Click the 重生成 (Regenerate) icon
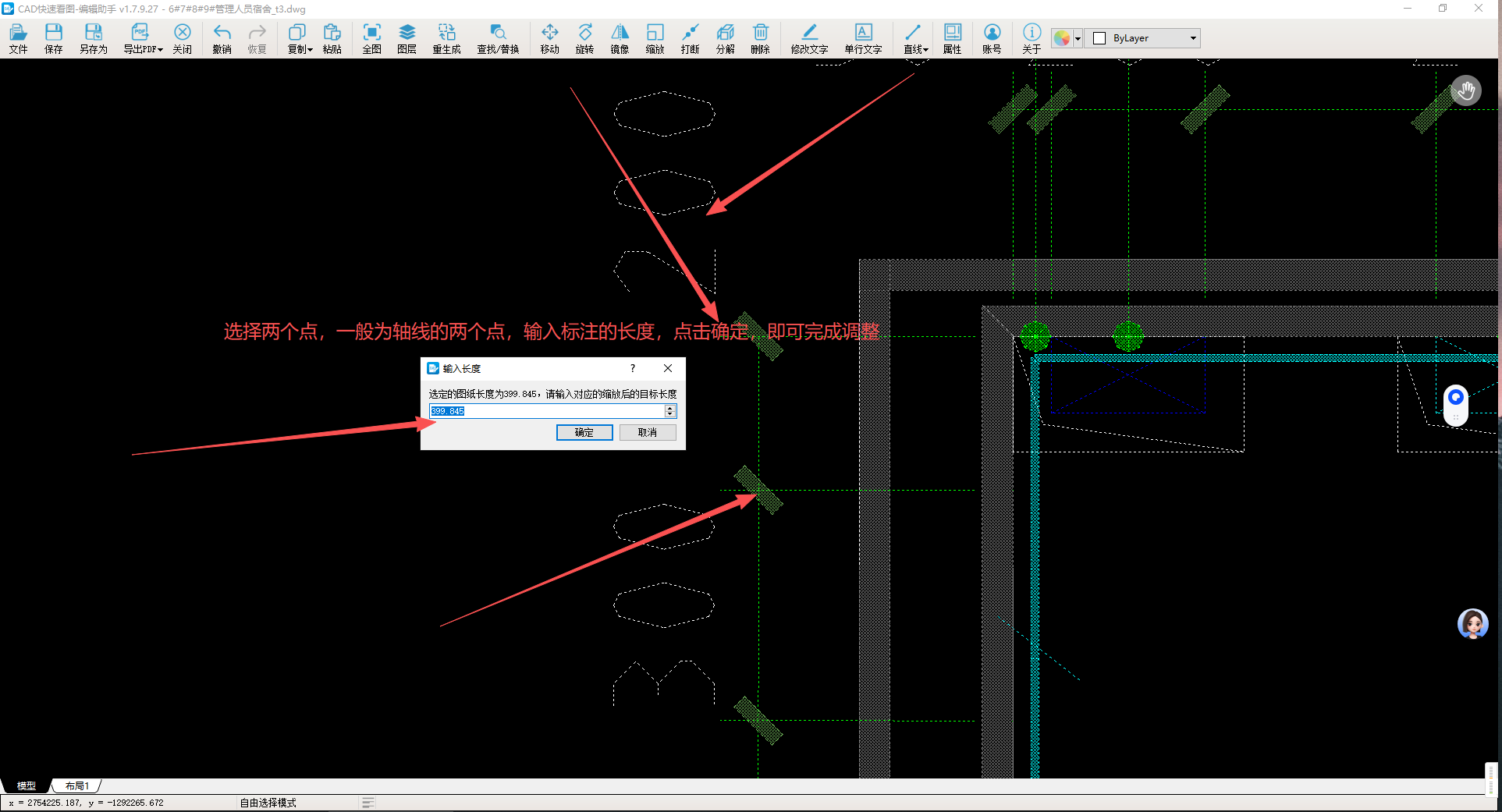The height and width of the screenshot is (812, 1502). click(x=446, y=38)
